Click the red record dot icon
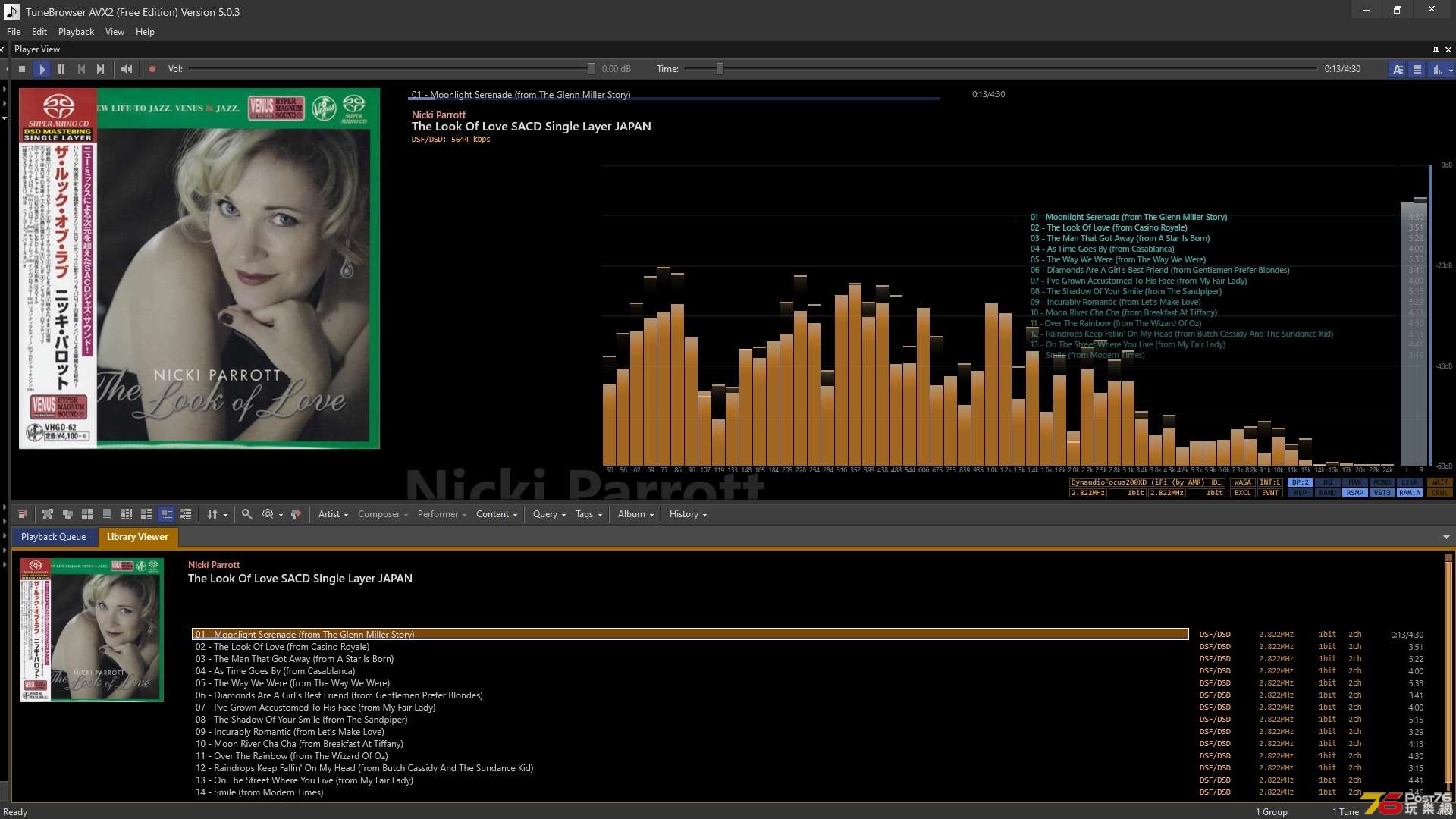This screenshot has height=819, width=1456. tap(152, 69)
